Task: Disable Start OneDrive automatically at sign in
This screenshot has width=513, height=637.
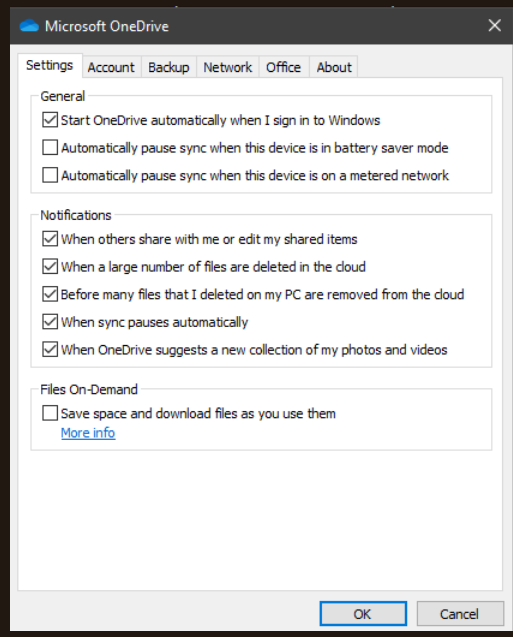Action: coord(50,120)
